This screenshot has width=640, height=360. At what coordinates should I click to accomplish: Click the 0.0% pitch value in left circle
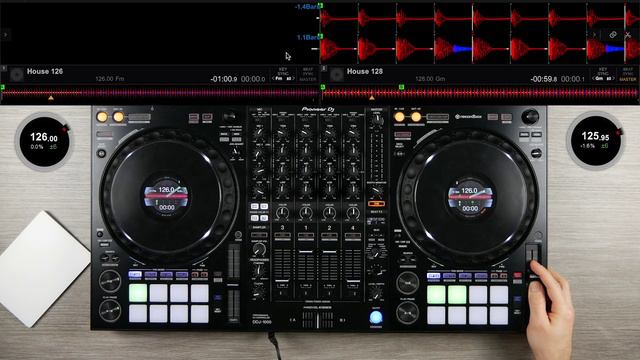pyautogui.click(x=37, y=147)
